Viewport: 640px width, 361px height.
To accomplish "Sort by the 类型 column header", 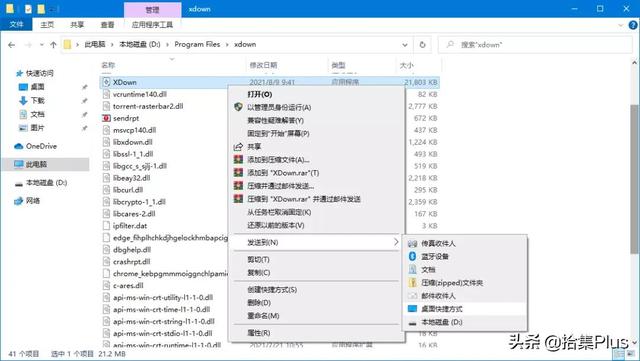I will [x=338, y=65].
